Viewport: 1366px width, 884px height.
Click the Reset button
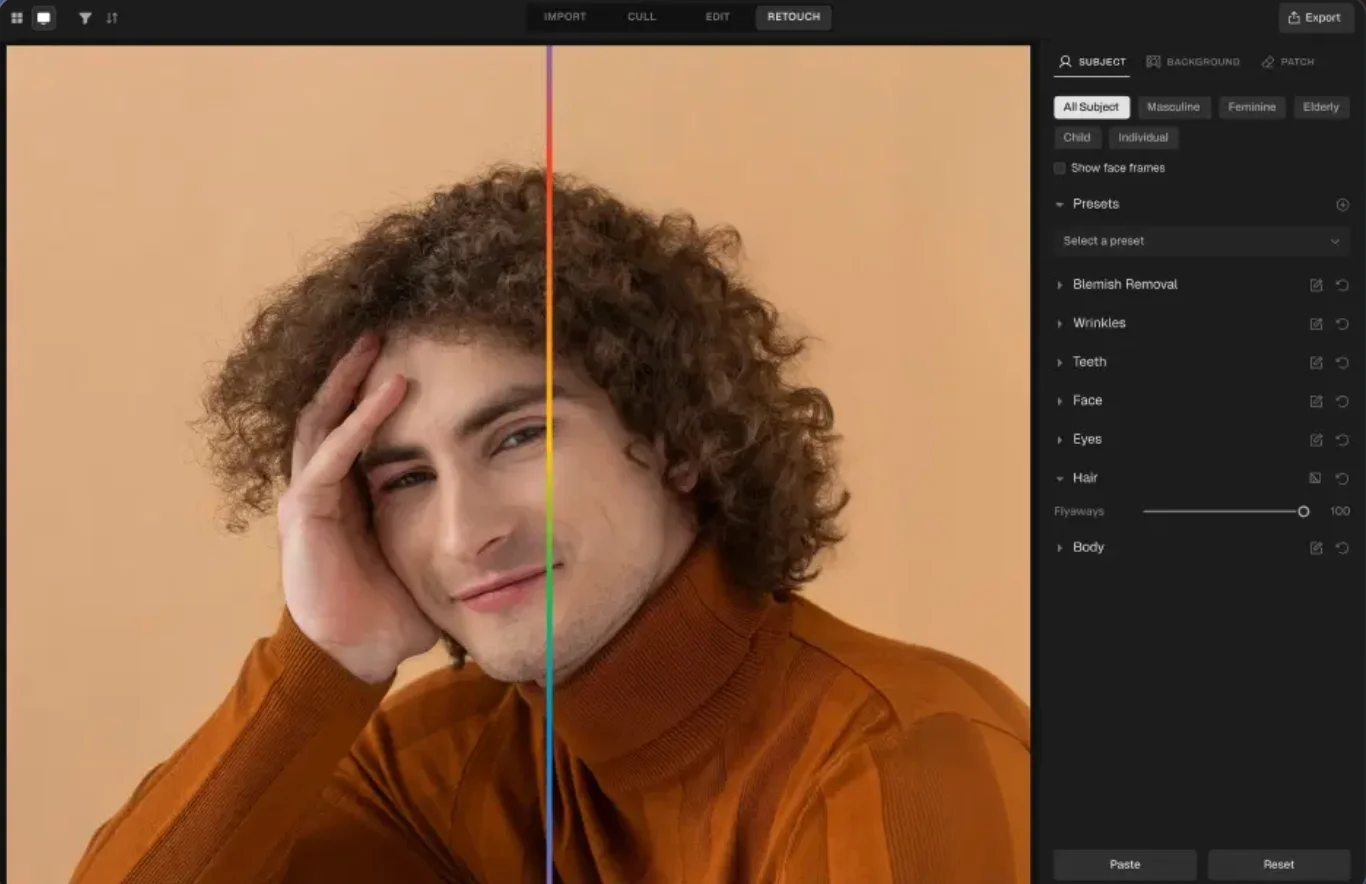[1279, 864]
